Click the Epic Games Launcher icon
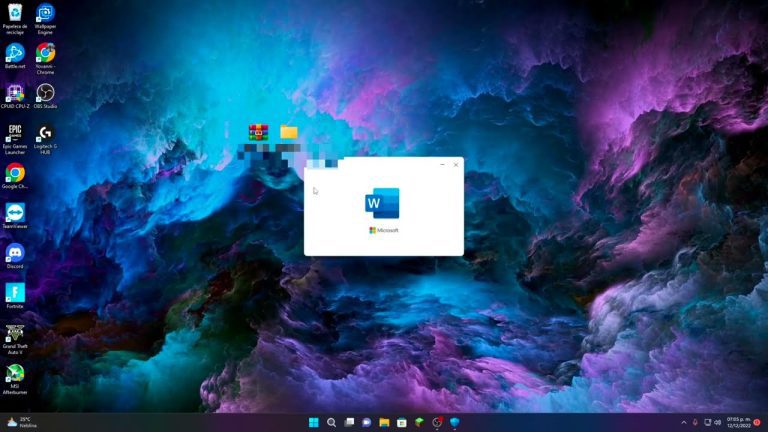 point(15,132)
